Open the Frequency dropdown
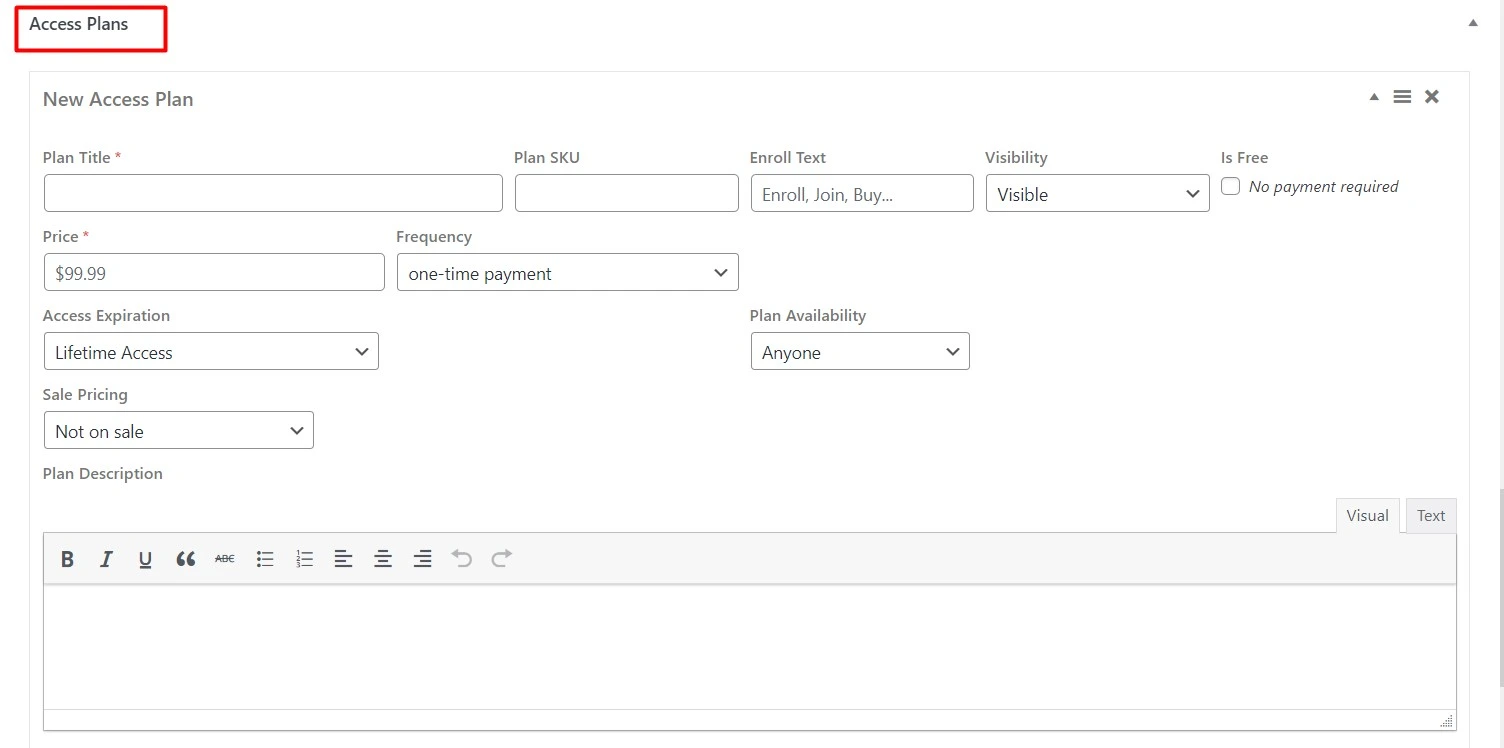Image resolution: width=1504 pixels, height=748 pixels. [567, 273]
